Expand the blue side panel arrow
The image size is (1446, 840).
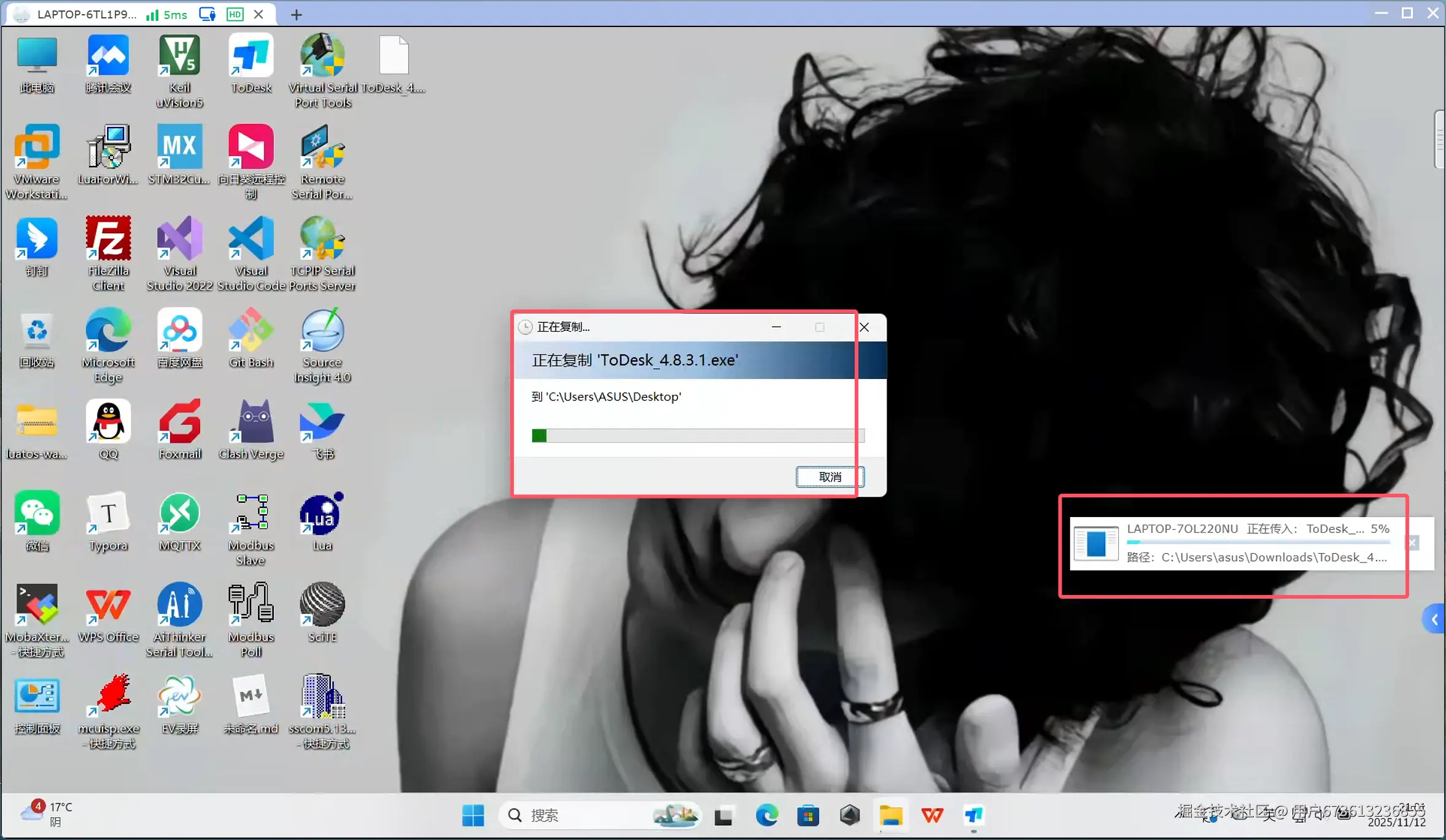coord(1434,620)
